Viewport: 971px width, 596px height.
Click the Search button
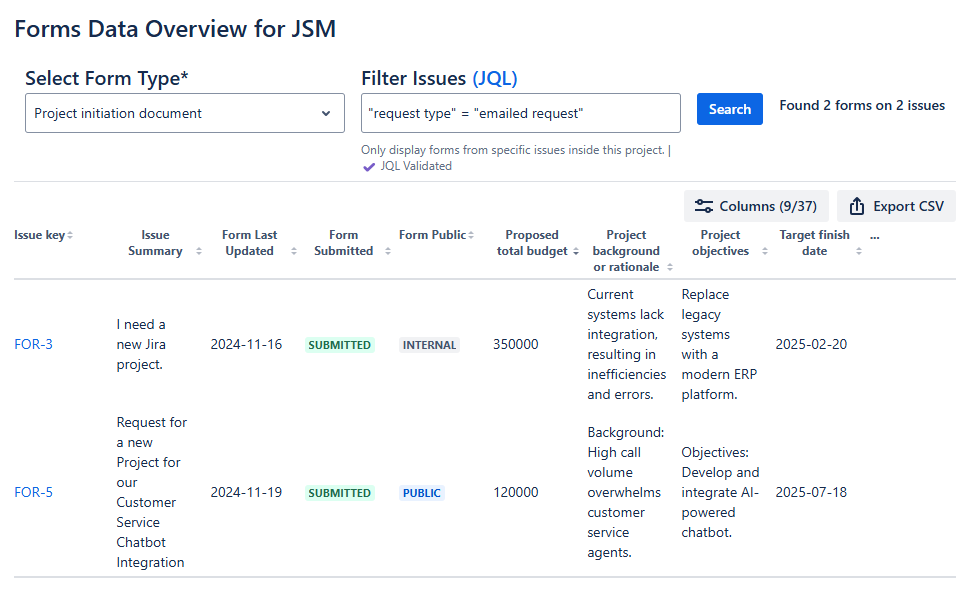[x=729, y=109]
